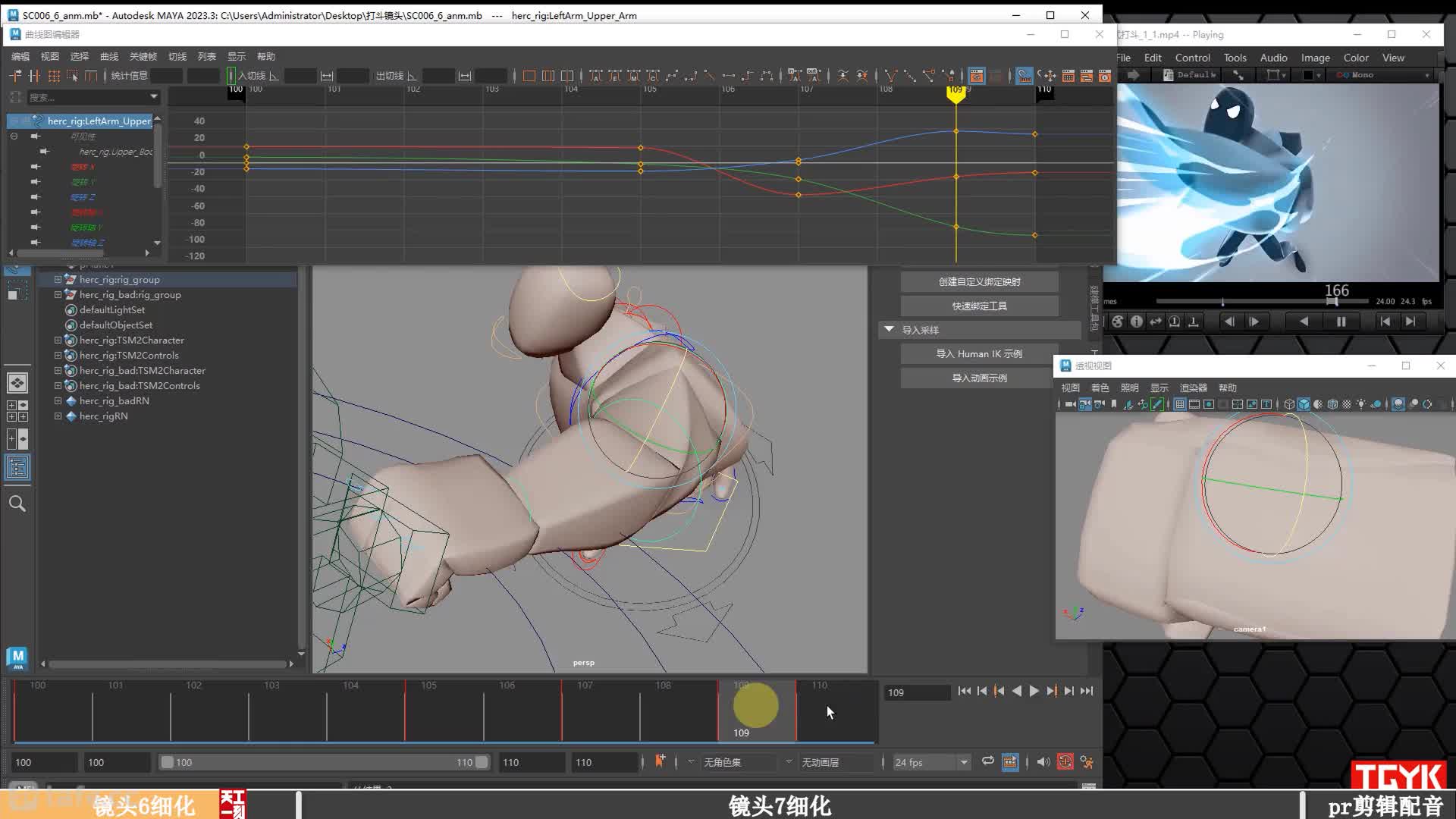Open the 曲线 menu in Graph Editor
Screen dimensions: 1456x819
tap(109, 57)
